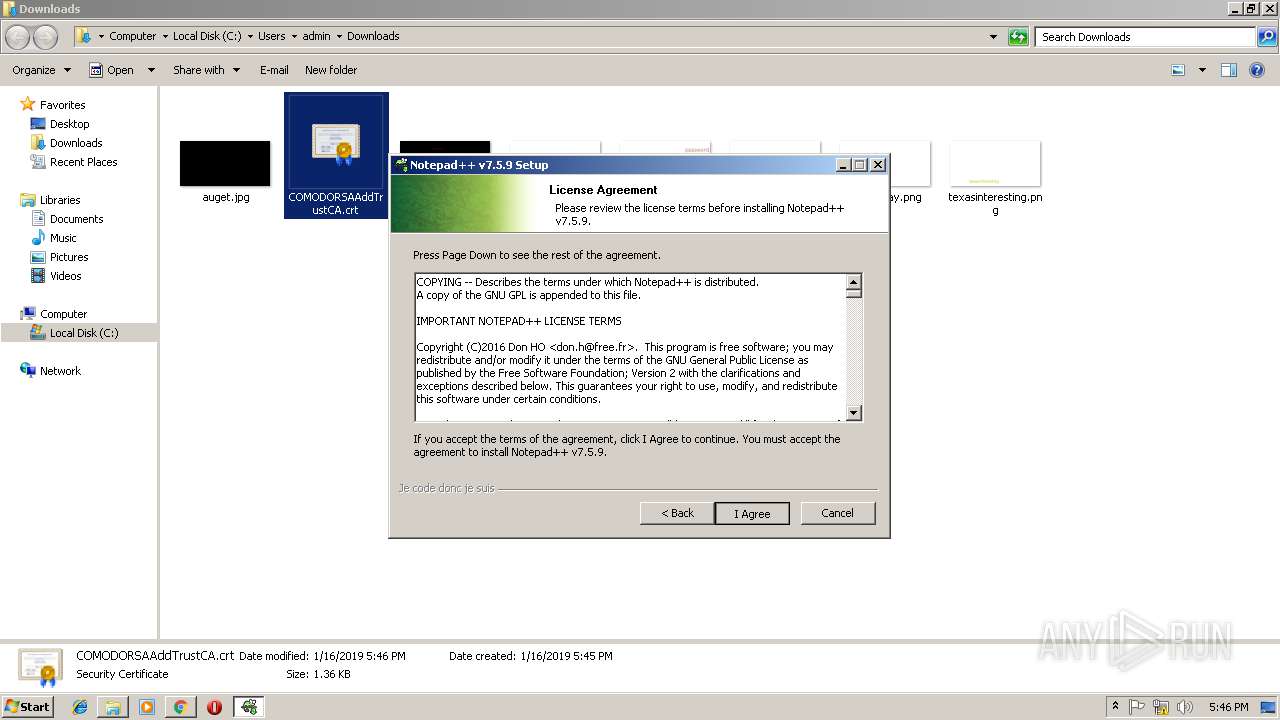Click the search magnifier icon
The height and width of the screenshot is (720, 1280).
pyautogui.click(x=1267, y=37)
